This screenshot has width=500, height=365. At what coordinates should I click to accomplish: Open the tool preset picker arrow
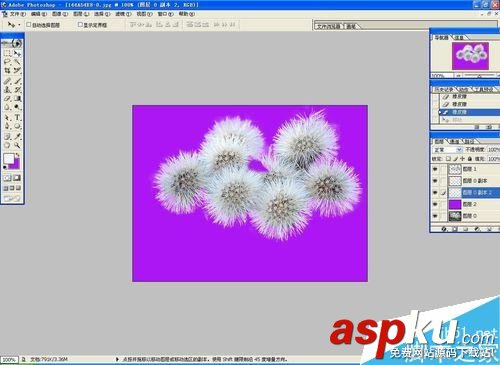[x=19, y=25]
